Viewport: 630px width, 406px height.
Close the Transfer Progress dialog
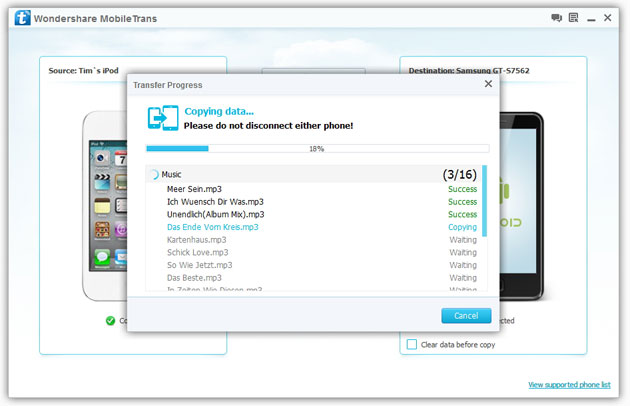coord(488,84)
